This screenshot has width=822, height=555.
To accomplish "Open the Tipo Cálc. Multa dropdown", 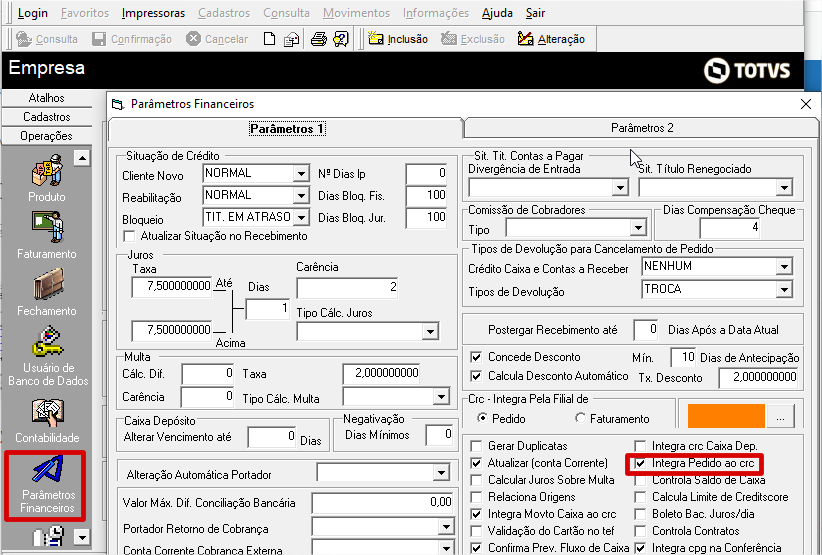I will 441,397.
